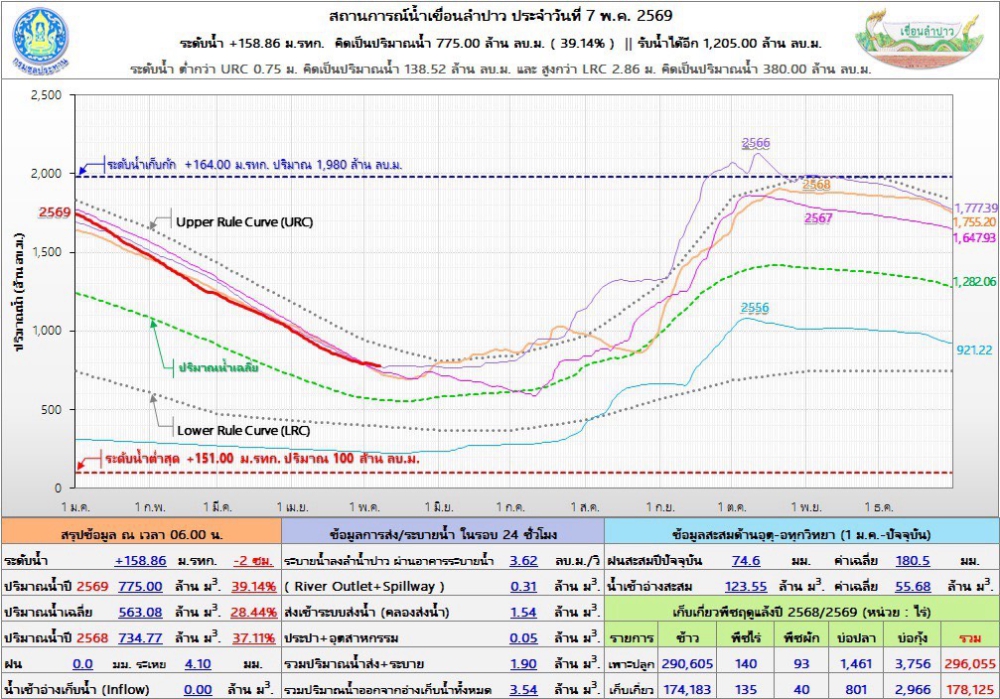Viewport: 1000px width, 699px height.
Task: Click the orange summary header สรุปข้อมูล ณ เวลา 06.00 น.
Action: tap(142, 534)
